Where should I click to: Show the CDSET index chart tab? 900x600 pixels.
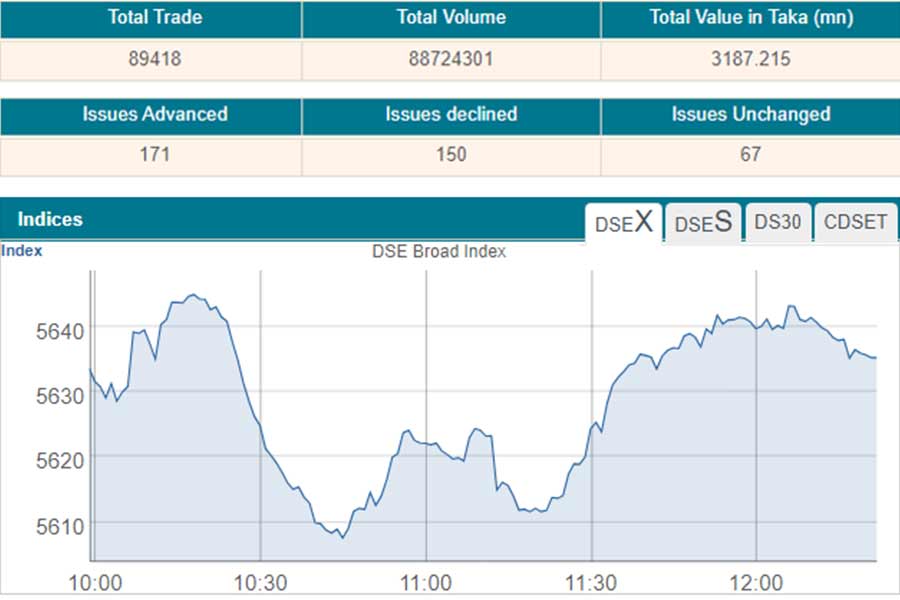pyautogui.click(x=855, y=222)
